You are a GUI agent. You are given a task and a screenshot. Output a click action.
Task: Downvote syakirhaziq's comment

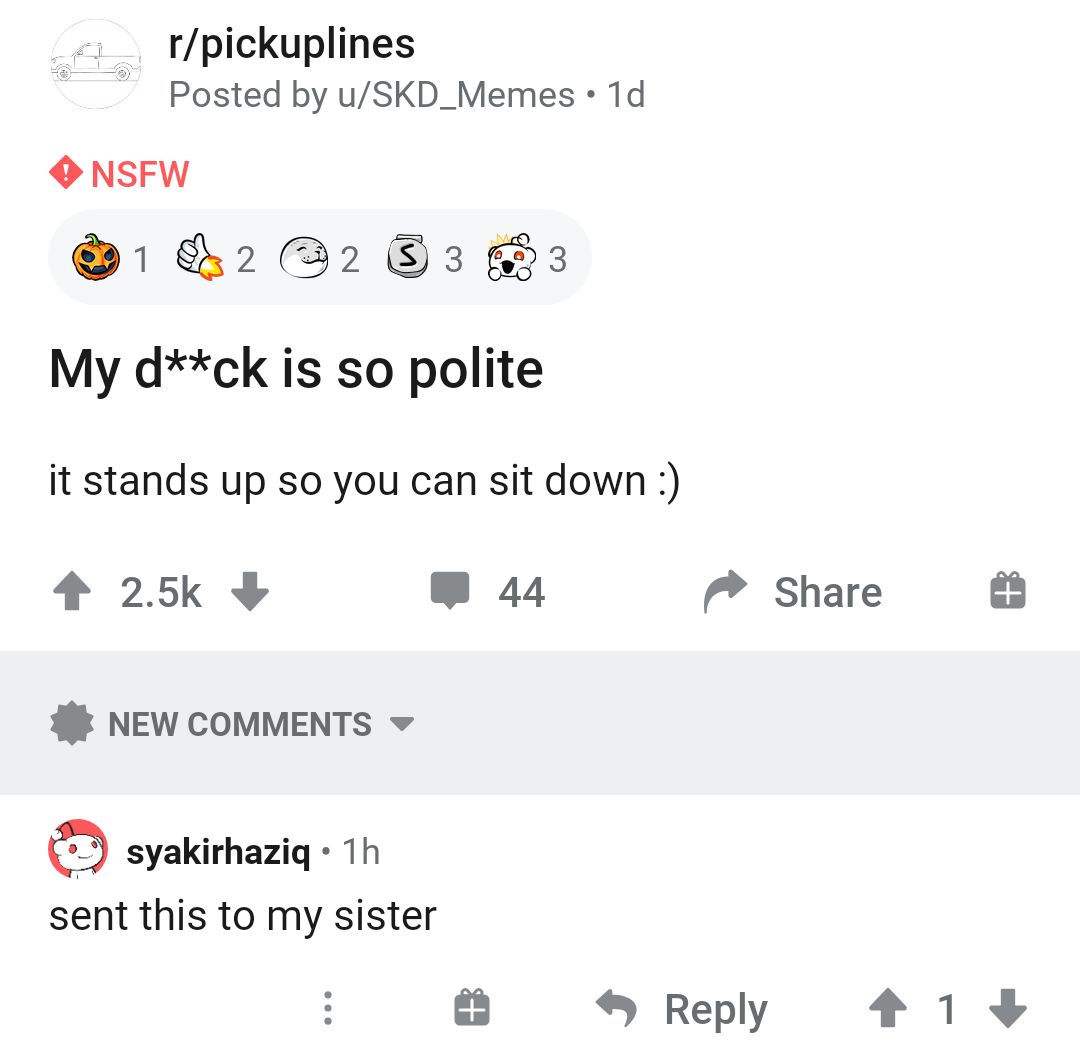pyautogui.click(x=1007, y=1009)
